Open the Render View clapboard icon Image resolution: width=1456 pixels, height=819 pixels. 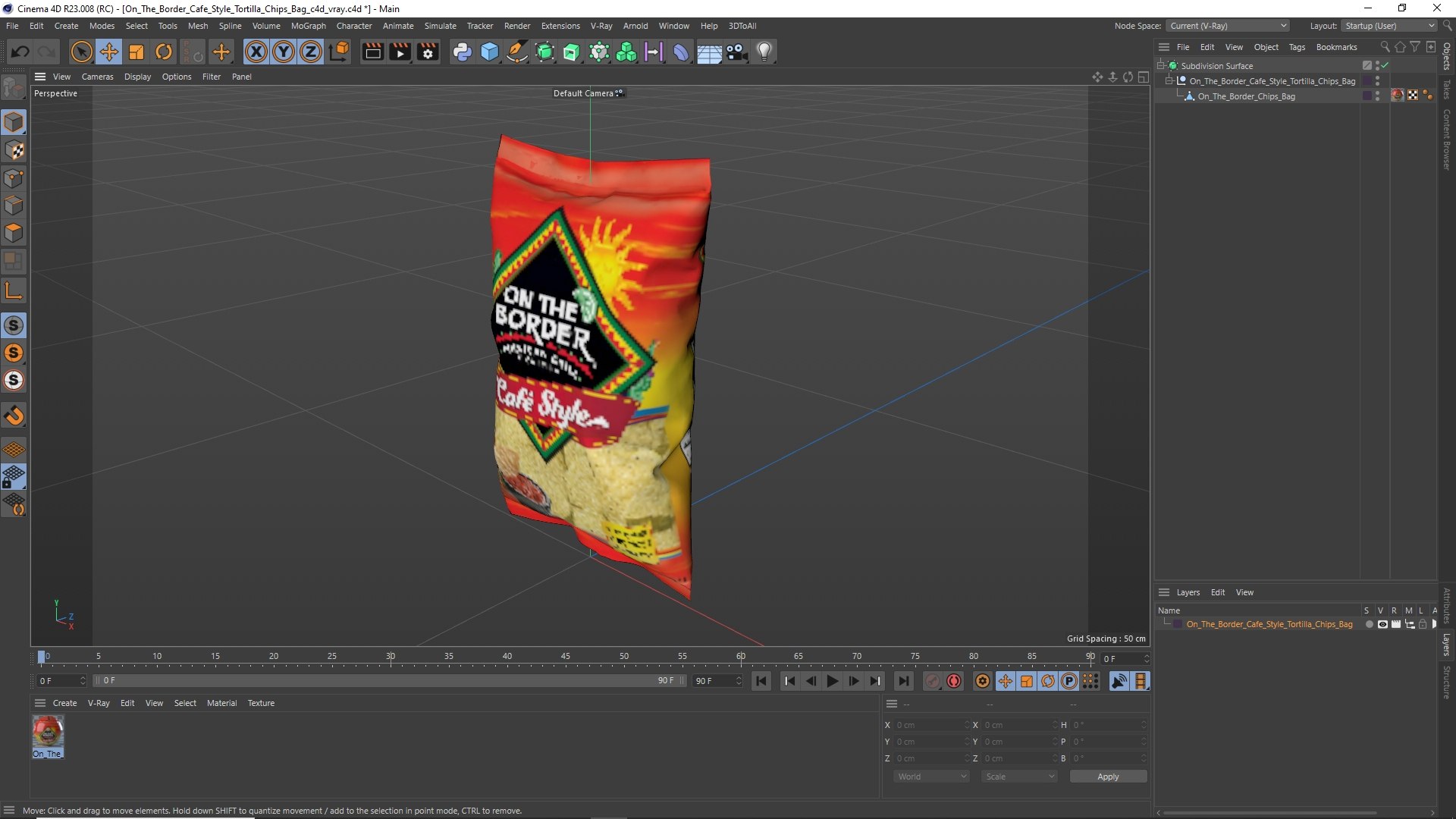coord(372,52)
